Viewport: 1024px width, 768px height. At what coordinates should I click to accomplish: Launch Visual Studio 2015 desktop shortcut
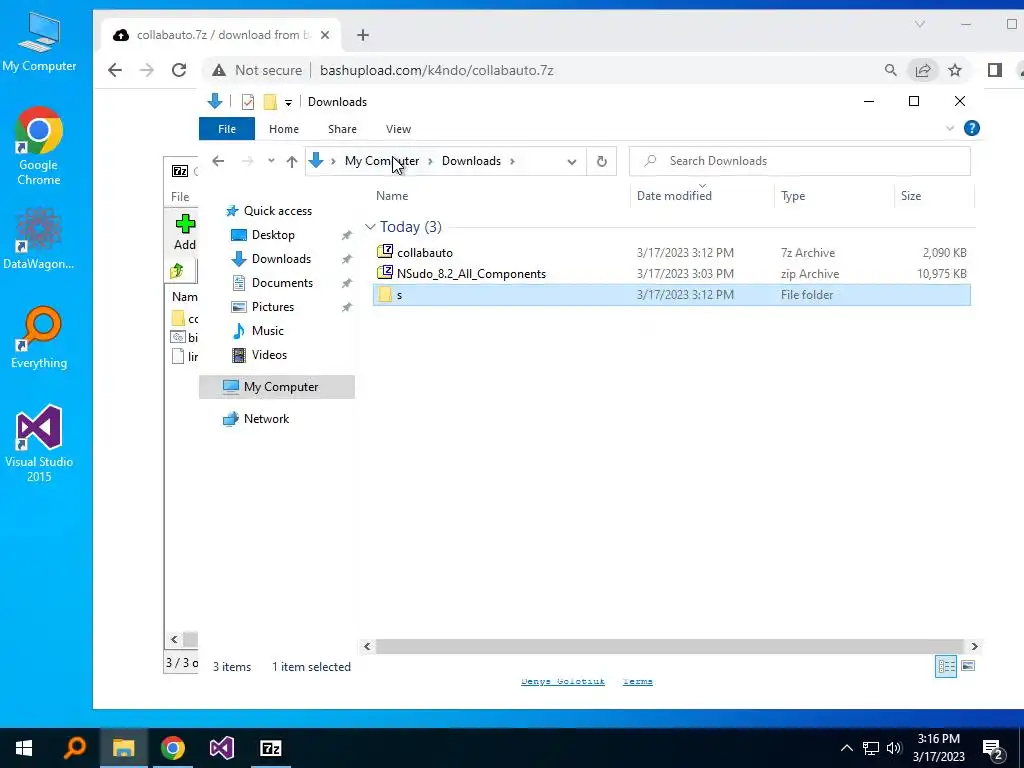(39, 443)
